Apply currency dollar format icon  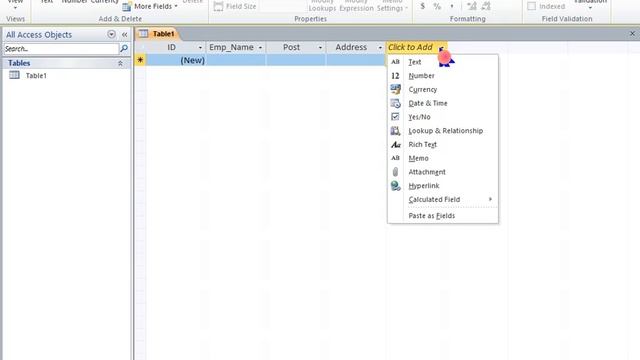coord(422,6)
